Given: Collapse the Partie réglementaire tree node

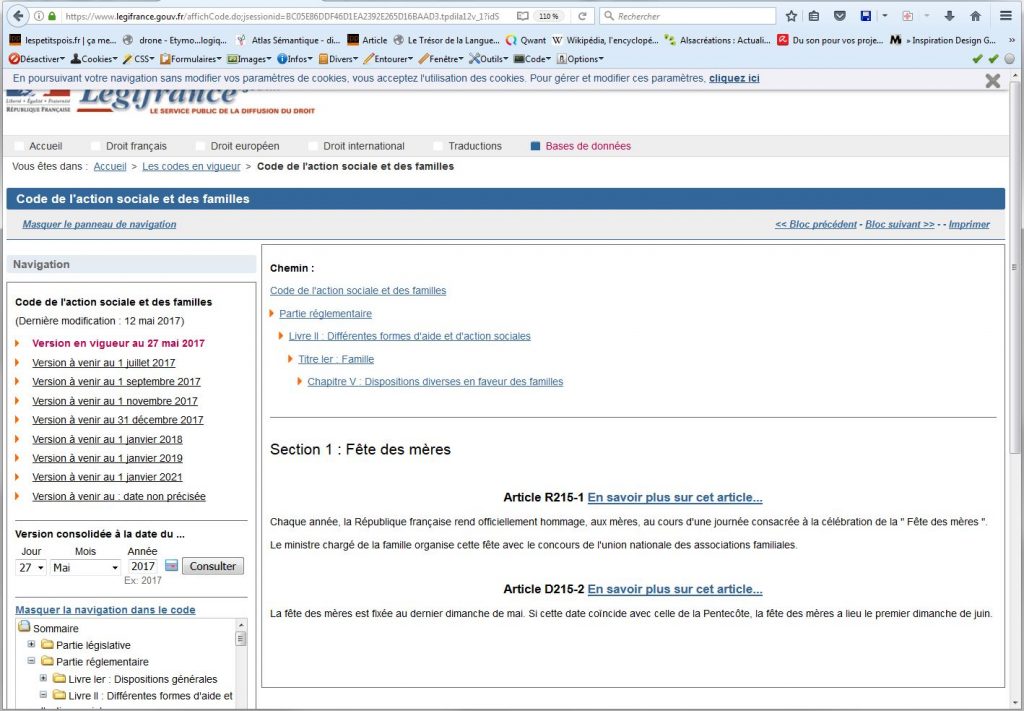Looking at the screenshot, I should pyautogui.click(x=32, y=662).
